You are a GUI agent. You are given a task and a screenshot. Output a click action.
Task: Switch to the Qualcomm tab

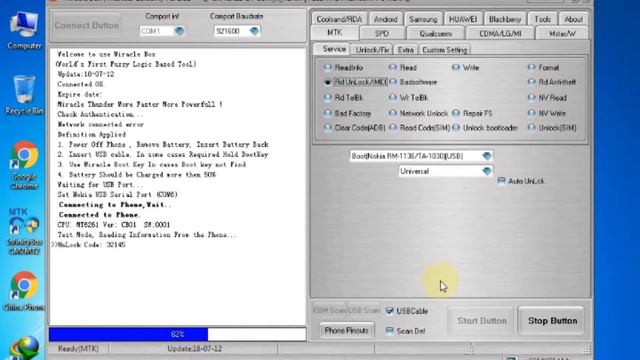coord(436,33)
